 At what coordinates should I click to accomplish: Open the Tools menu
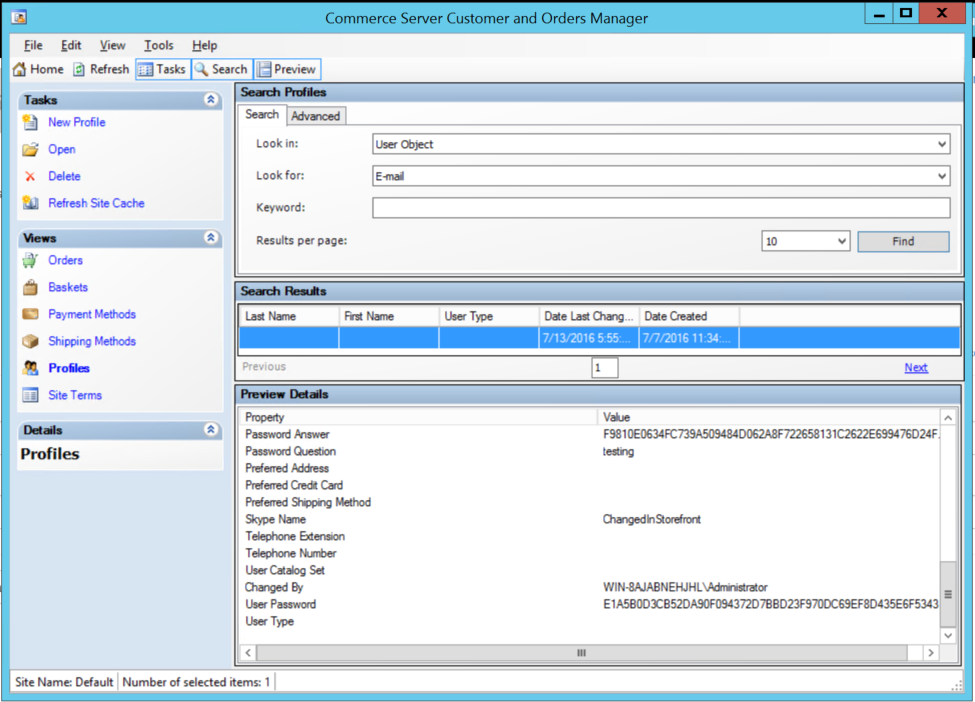(x=158, y=45)
